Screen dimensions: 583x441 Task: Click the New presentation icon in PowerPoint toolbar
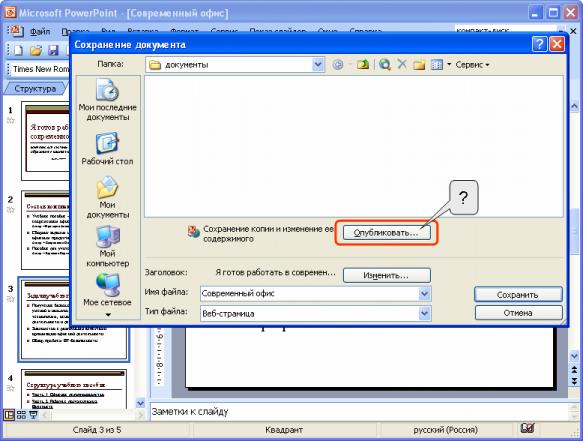click(x=19, y=50)
